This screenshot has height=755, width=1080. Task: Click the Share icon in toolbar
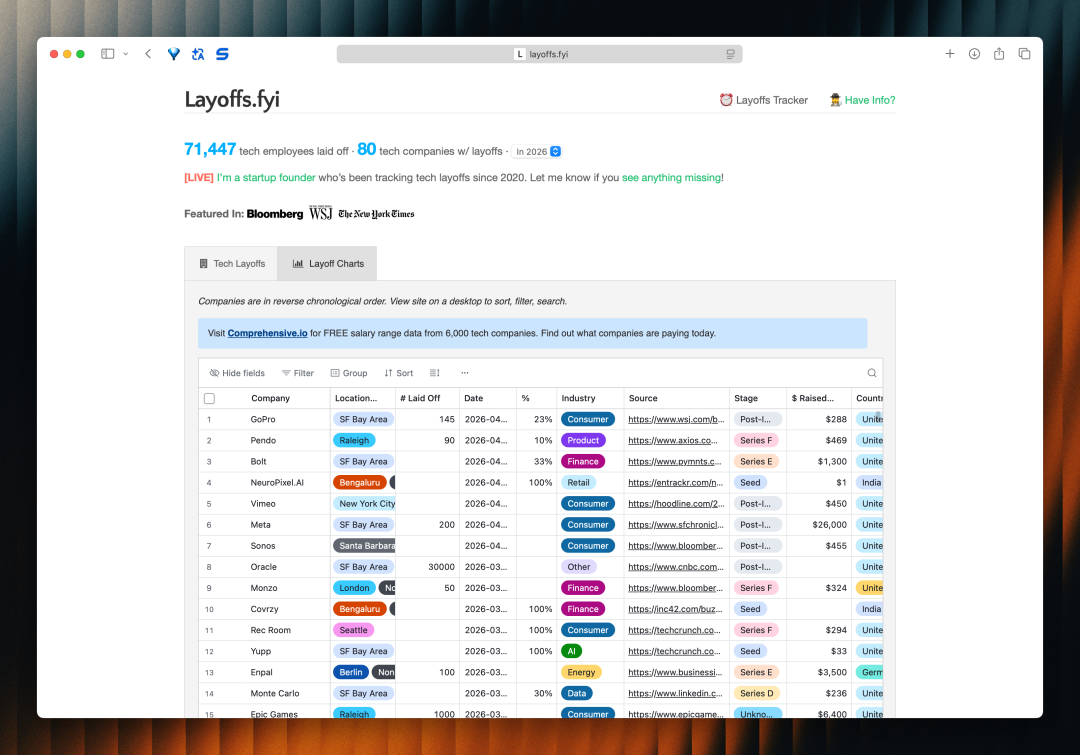click(999, 54)
